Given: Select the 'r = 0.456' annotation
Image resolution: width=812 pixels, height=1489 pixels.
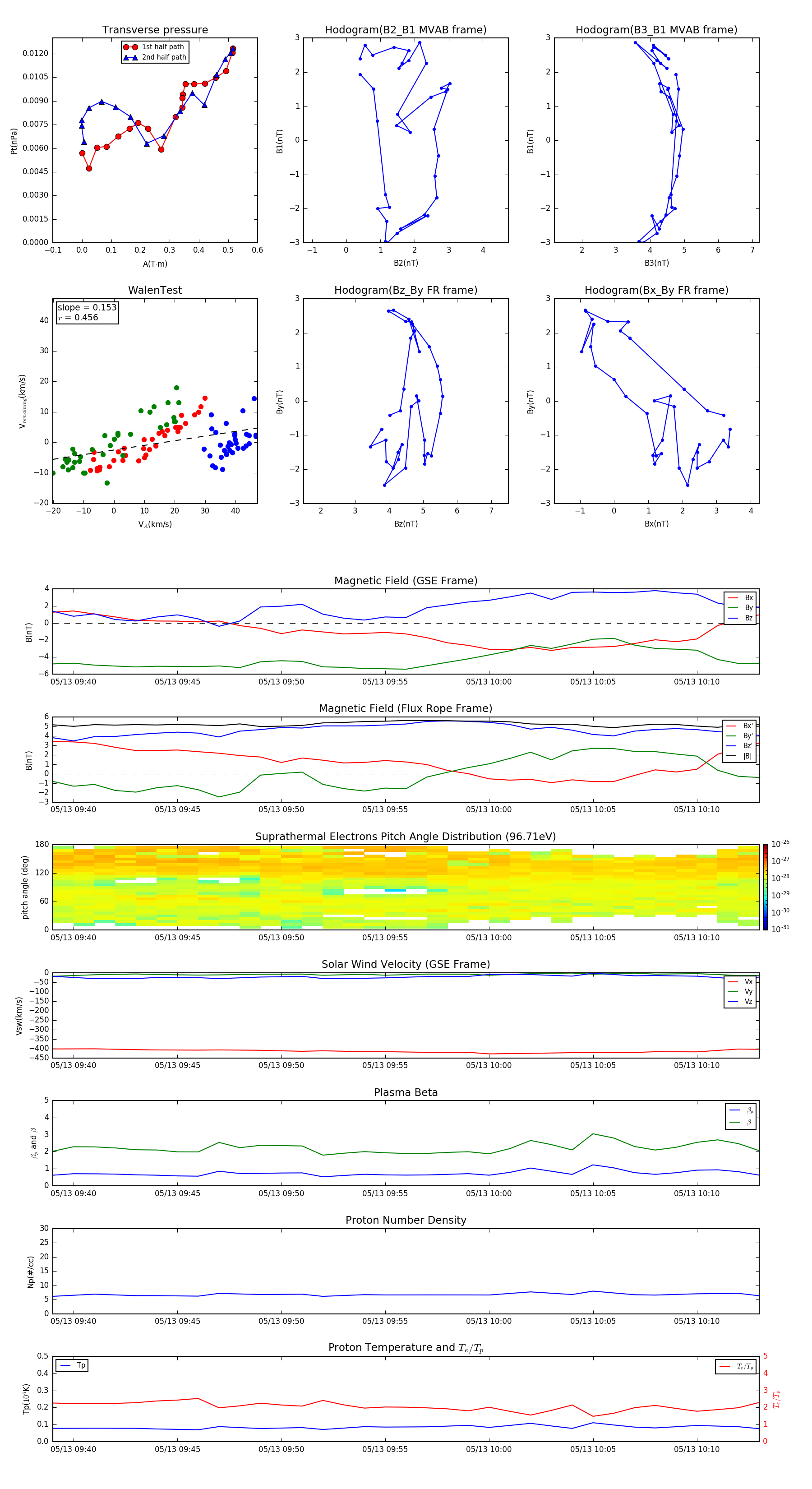Looking at the screenshot, I should (x=78, y=317).
